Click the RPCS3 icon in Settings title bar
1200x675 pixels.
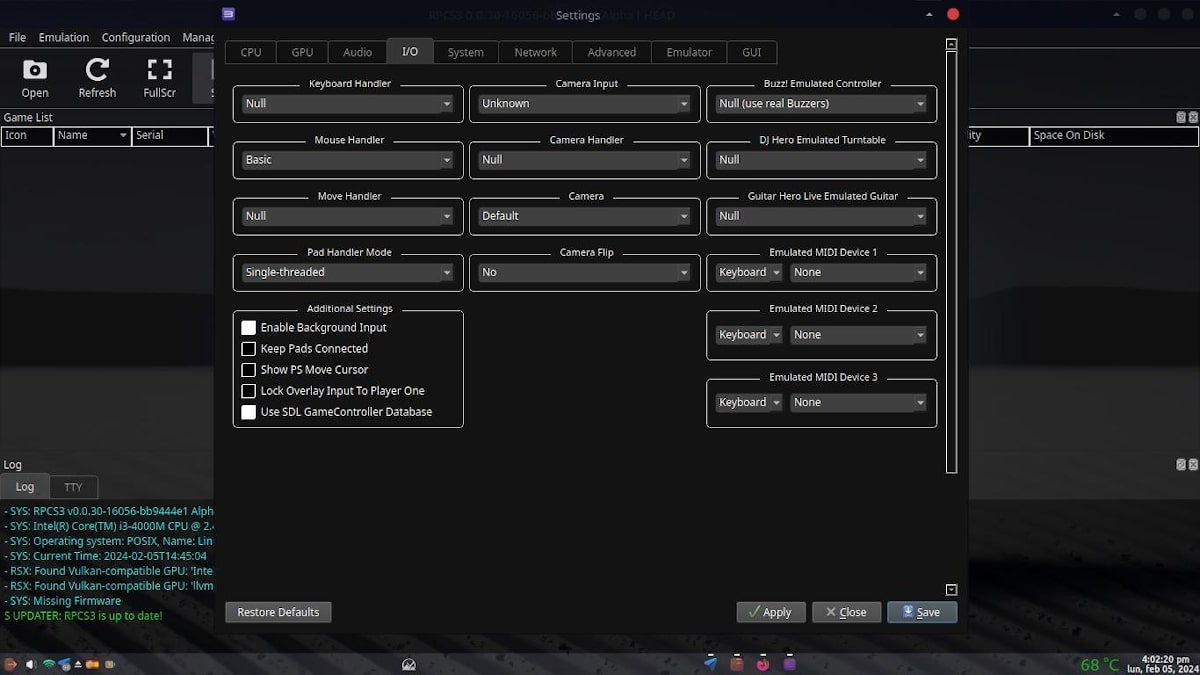(x=229, y=14)
